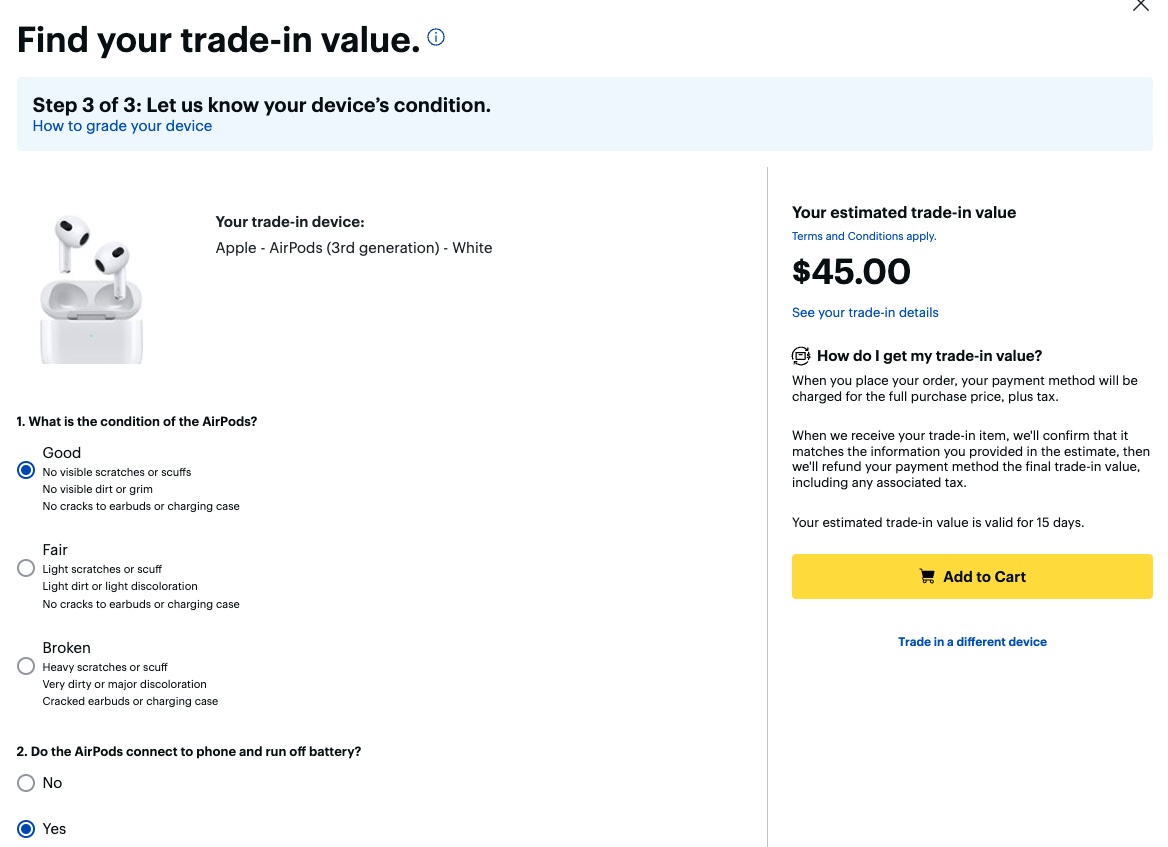Viewport: 1168px width, 847px height.
Task: Open See your trade-in details
Action: click(865, 312)
